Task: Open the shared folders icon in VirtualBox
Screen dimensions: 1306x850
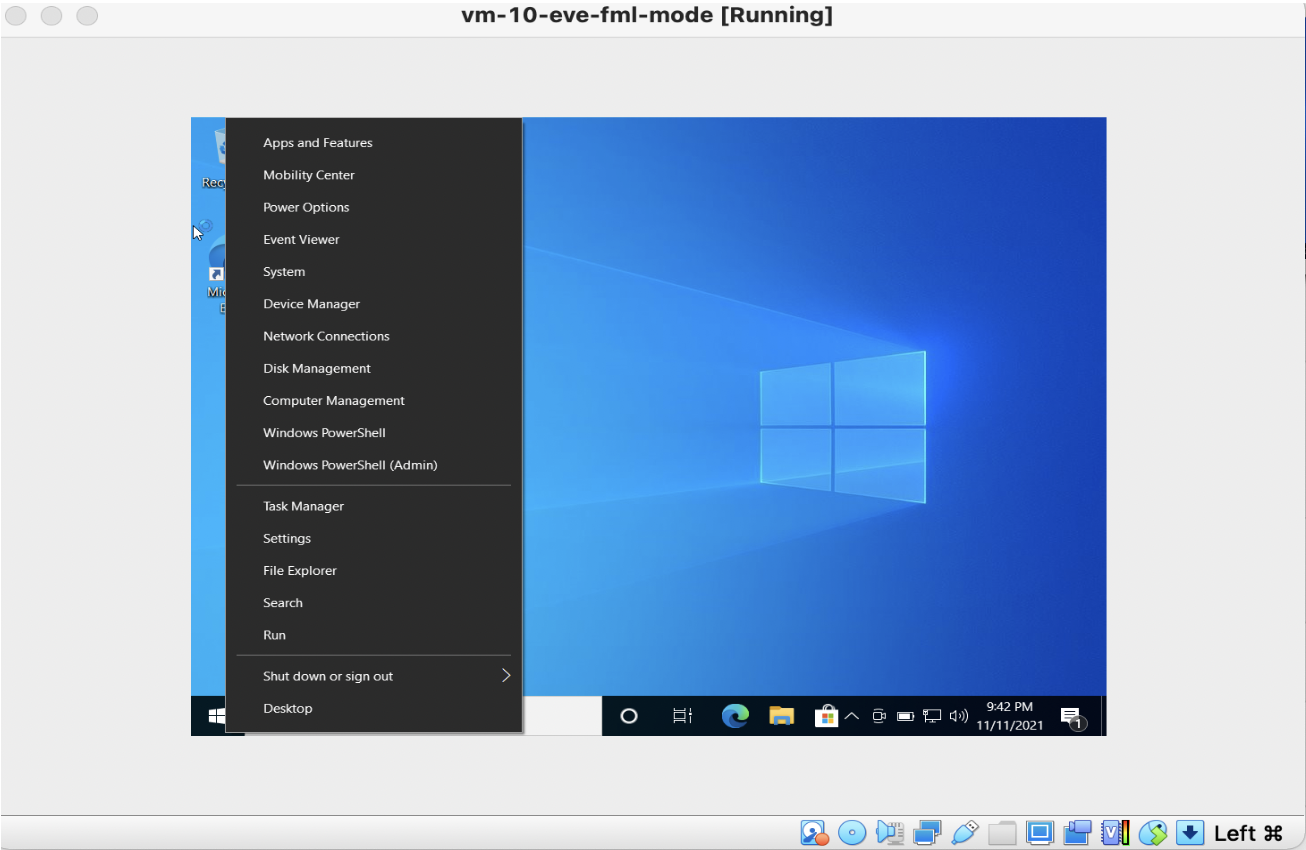Action: tap(1002, 832)
